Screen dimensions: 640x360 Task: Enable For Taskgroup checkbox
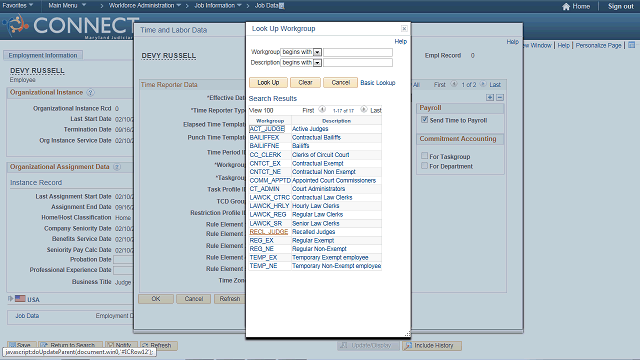(424, 156)
